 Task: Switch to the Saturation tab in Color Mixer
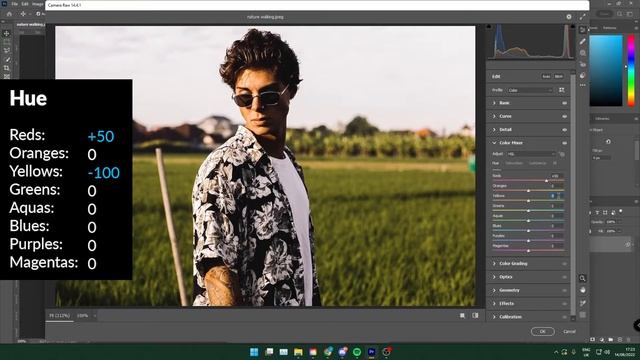[514, 163]
